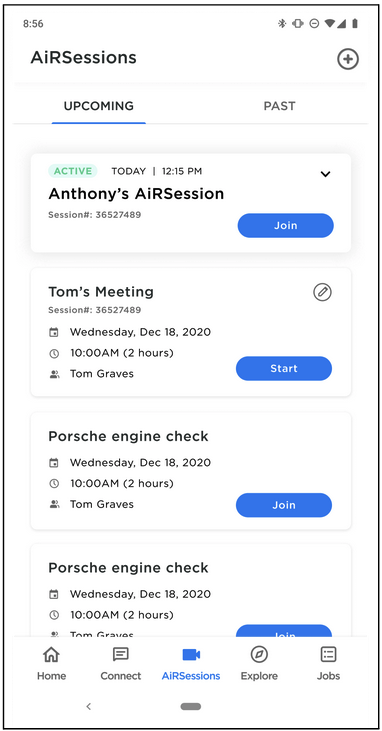
Task: Tap the Android home pill
Action: click(x=191, y=706)
